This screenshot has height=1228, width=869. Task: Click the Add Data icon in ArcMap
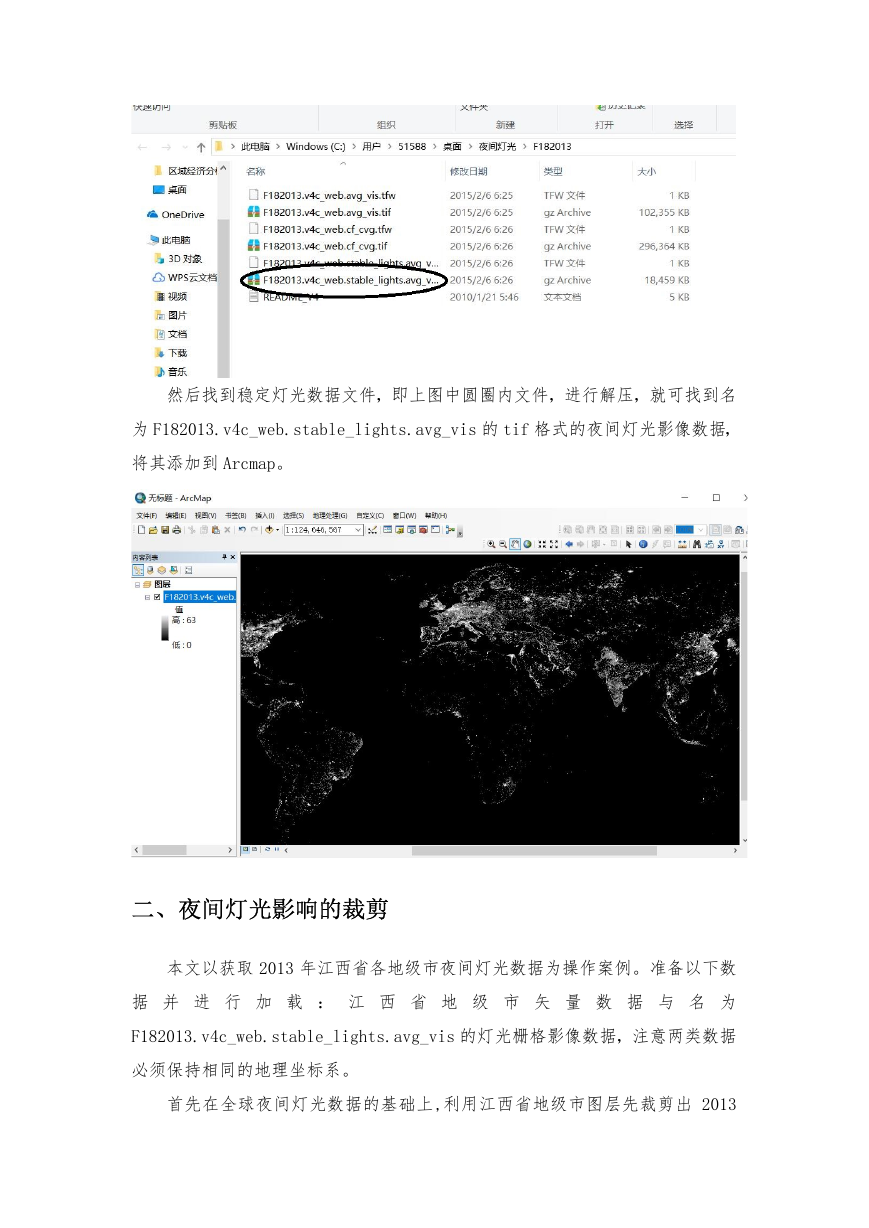tap(268, 530)
